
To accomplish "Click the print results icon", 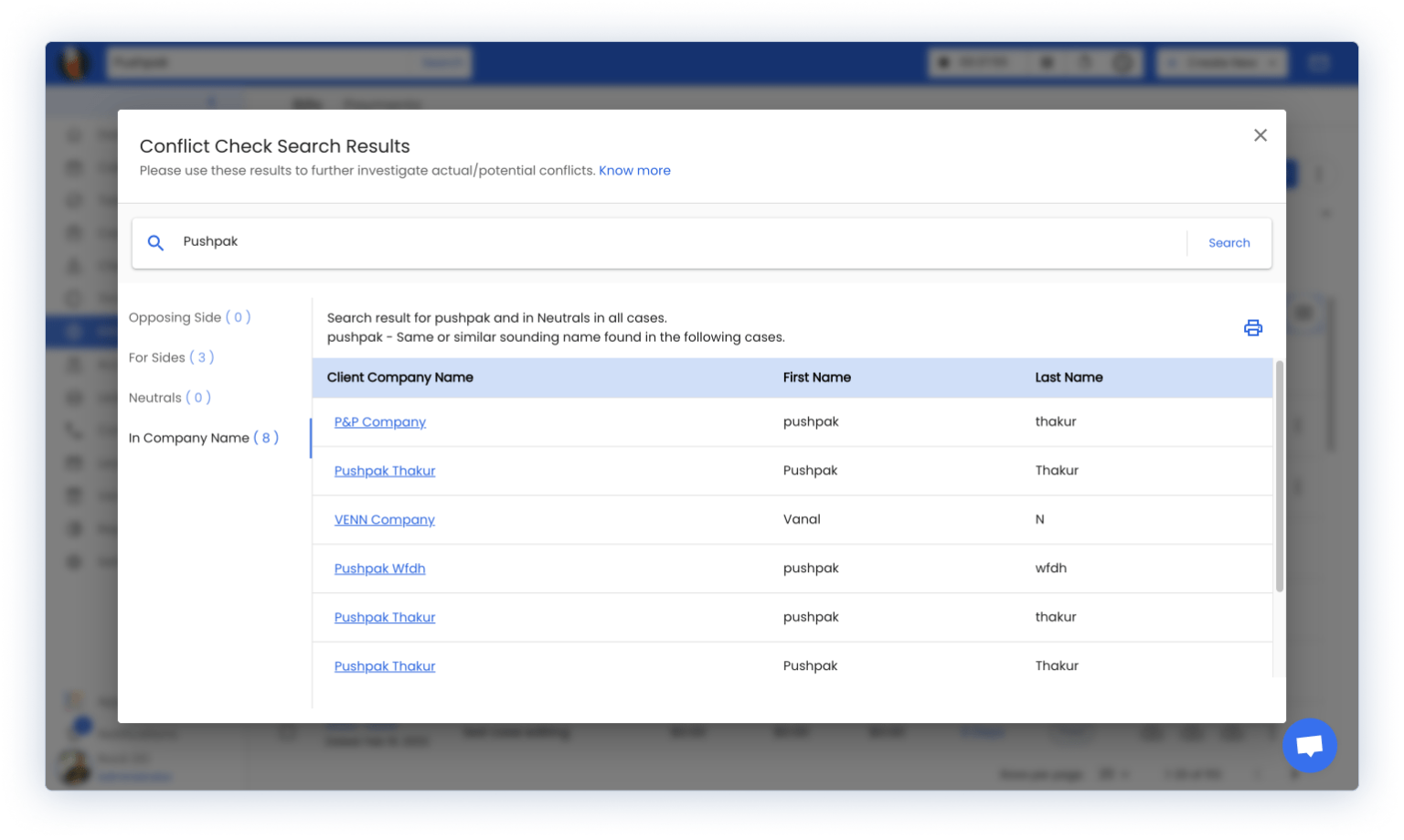I will [x=1252, y=328].
